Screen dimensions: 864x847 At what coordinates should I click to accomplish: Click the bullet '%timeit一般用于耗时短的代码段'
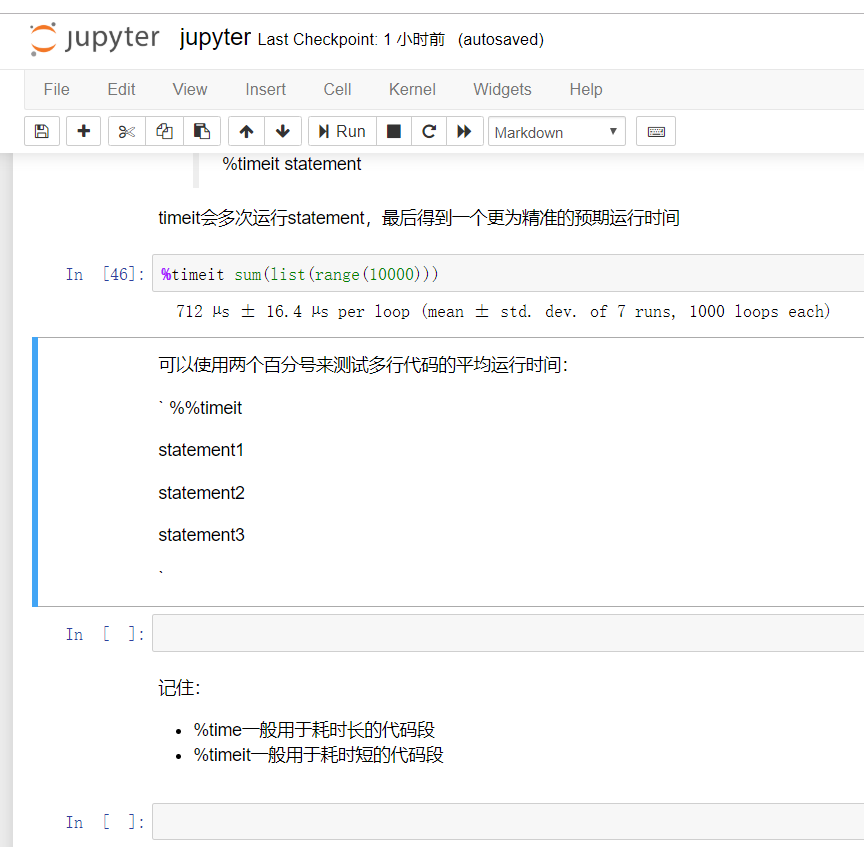(x=318, y=754)
